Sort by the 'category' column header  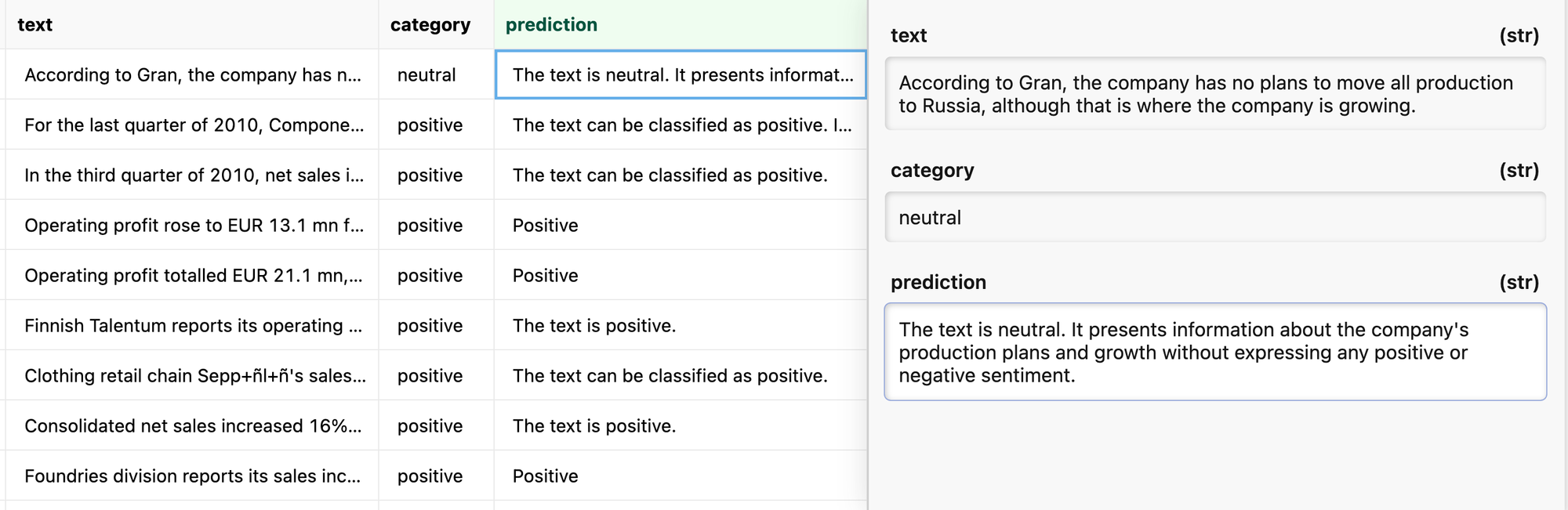430,25
